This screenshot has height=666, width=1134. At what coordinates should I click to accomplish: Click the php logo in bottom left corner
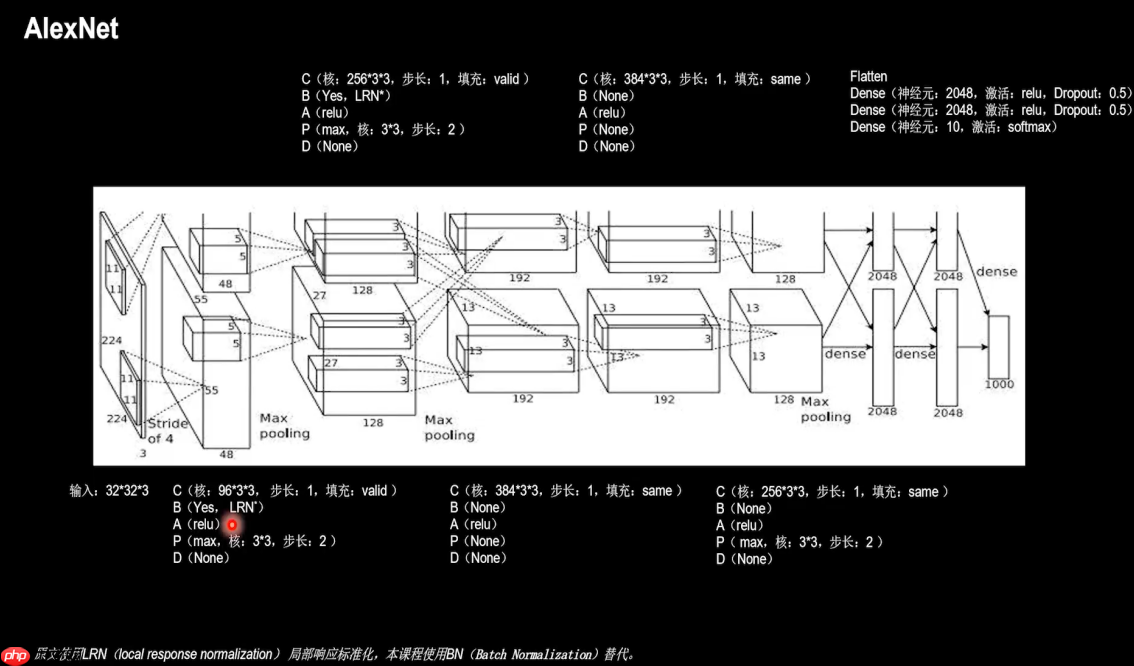click(x=14, y=654)
